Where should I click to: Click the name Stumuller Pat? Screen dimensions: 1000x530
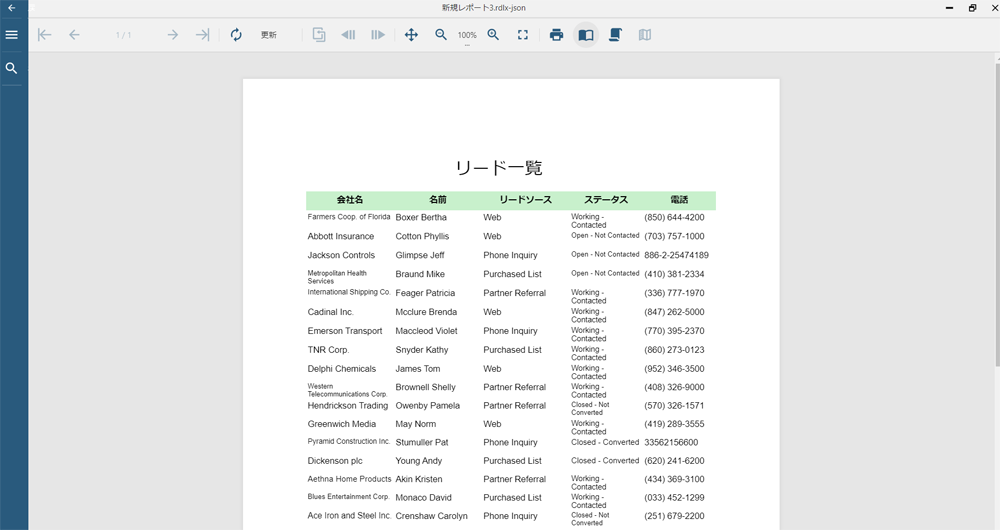[x=422, y=442]
